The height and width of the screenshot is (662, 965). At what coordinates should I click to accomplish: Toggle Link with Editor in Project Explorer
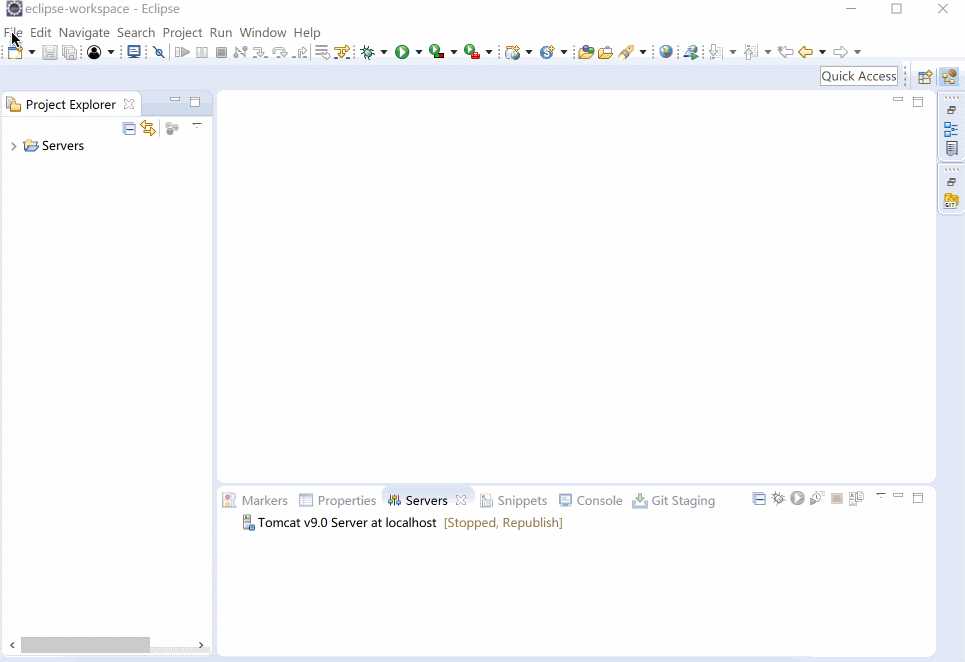pos(148,128)
